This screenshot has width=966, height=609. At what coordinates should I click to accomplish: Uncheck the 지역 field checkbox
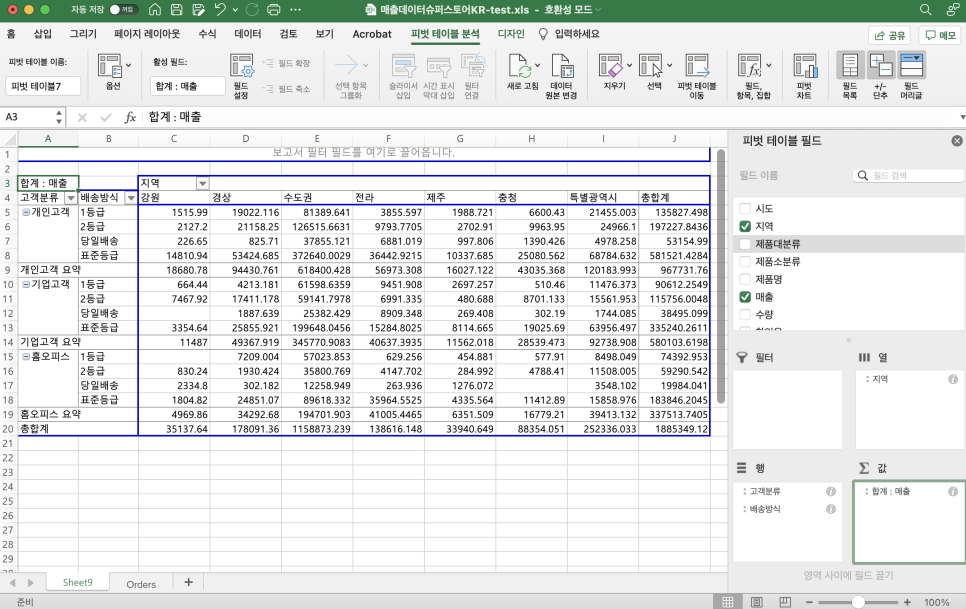(745, 226)
